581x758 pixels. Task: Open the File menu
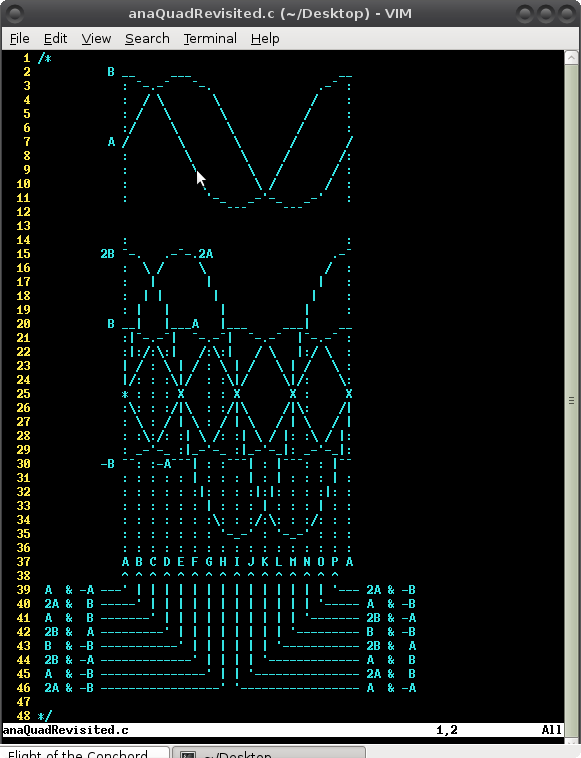coord(19,39)
